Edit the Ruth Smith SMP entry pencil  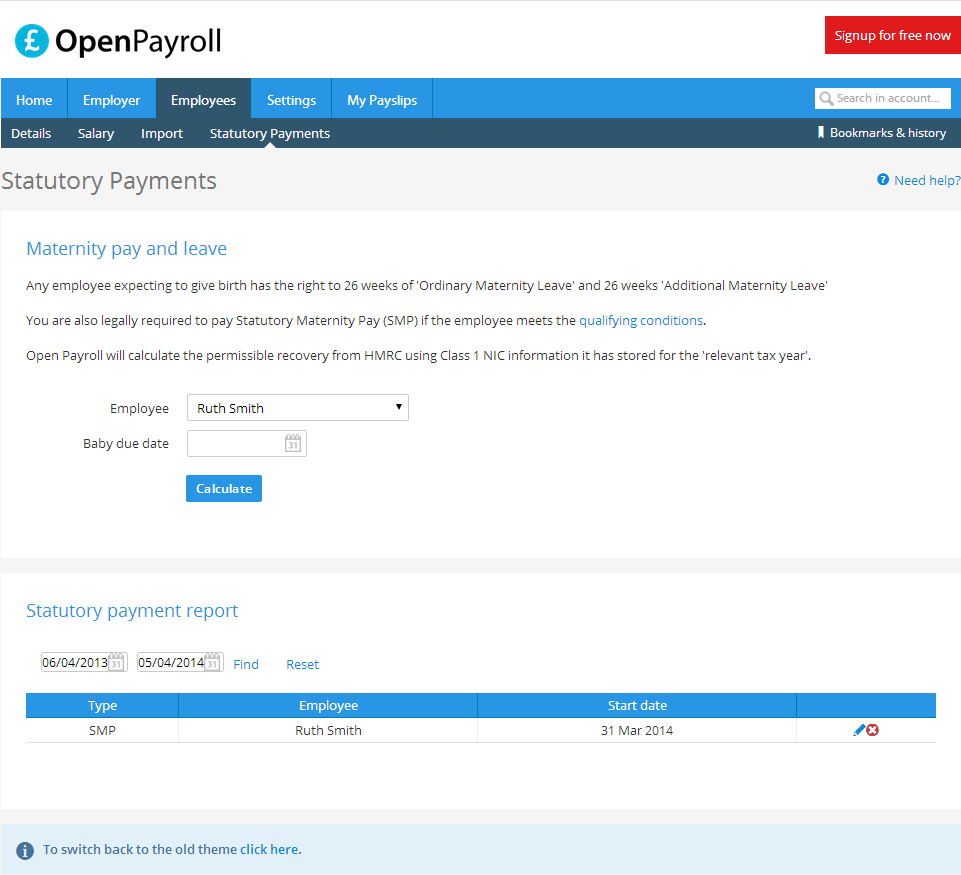click(859, 730)
